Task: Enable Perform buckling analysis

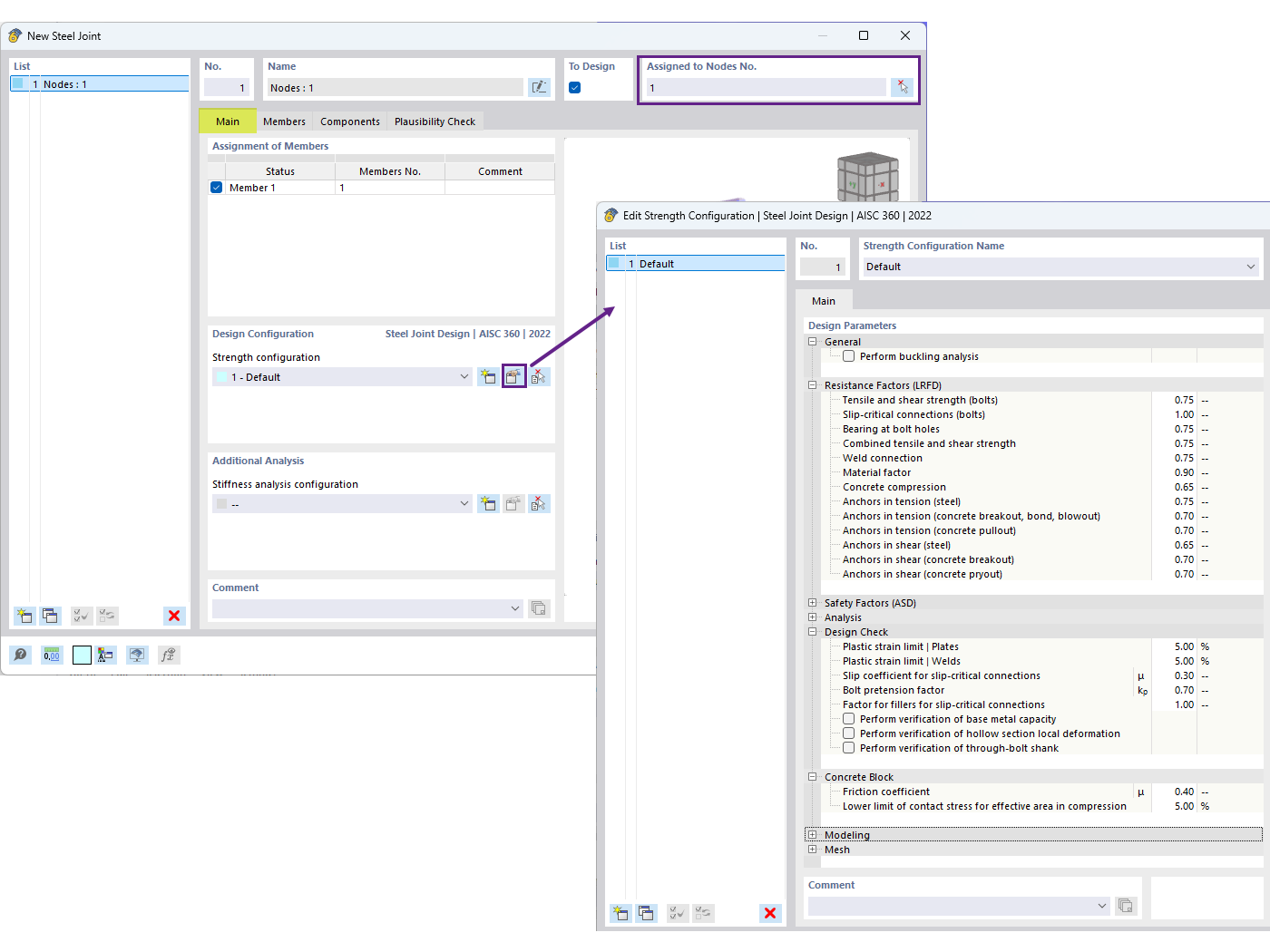Action: click(848, 355)
